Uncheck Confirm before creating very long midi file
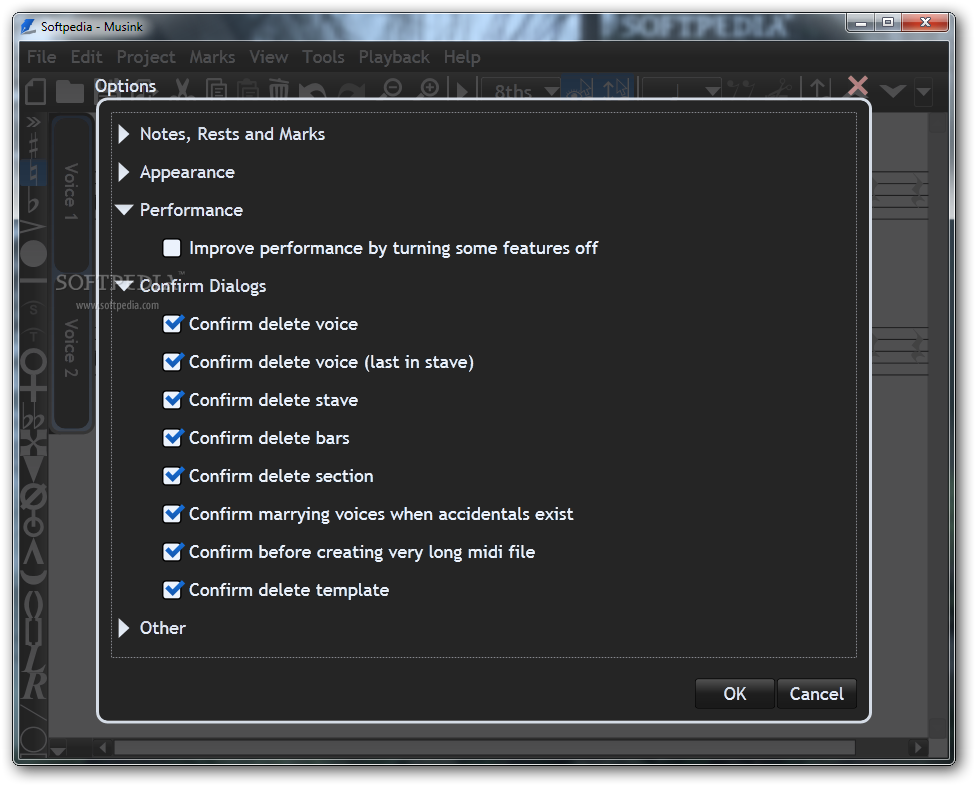 [x=172, y=552]
